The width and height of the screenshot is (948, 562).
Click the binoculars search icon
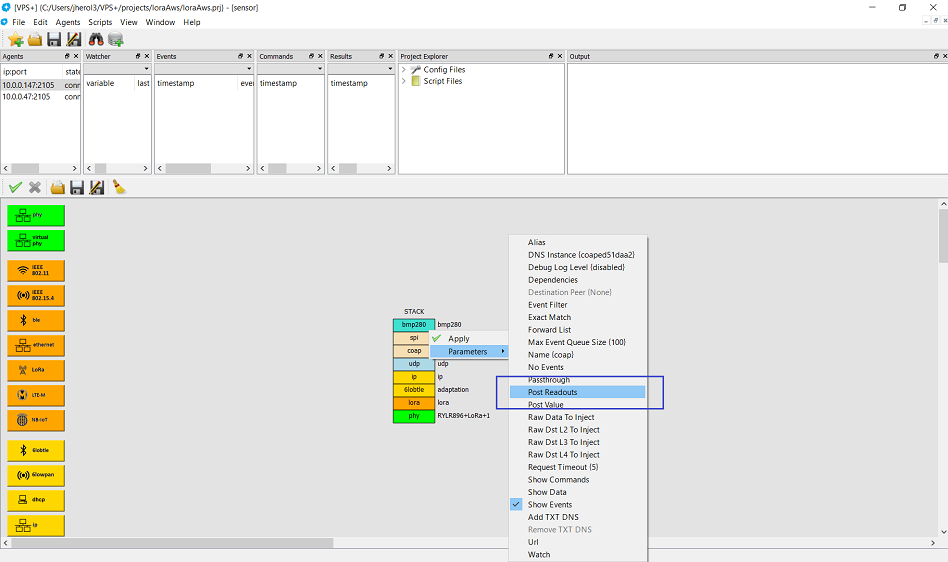[96, 39]
